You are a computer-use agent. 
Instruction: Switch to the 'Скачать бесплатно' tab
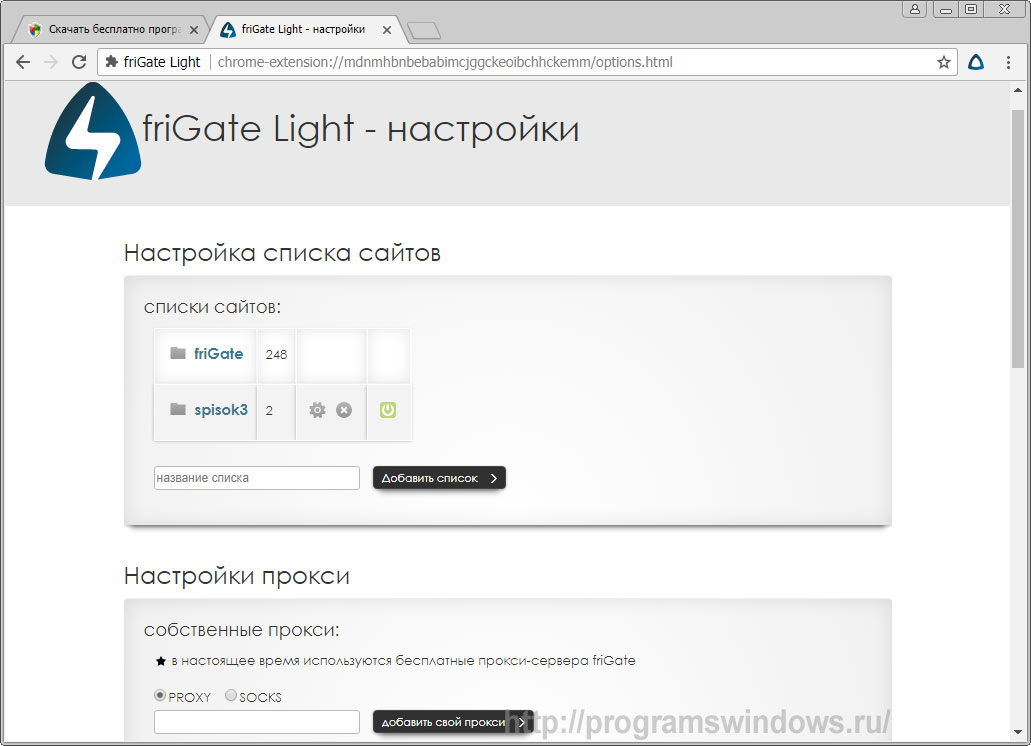tap(108, 30)
